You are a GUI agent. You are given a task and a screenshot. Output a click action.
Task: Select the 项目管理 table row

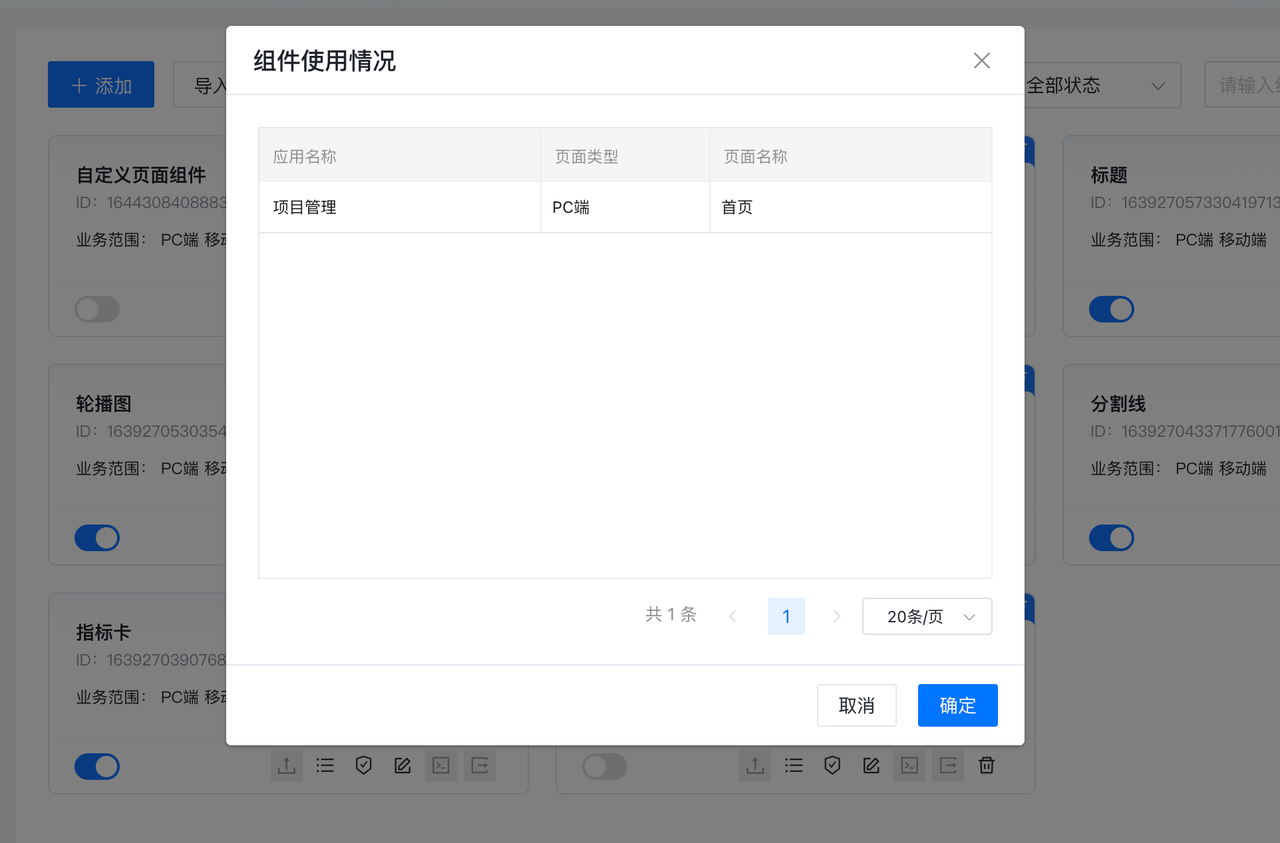click(624, 208)
